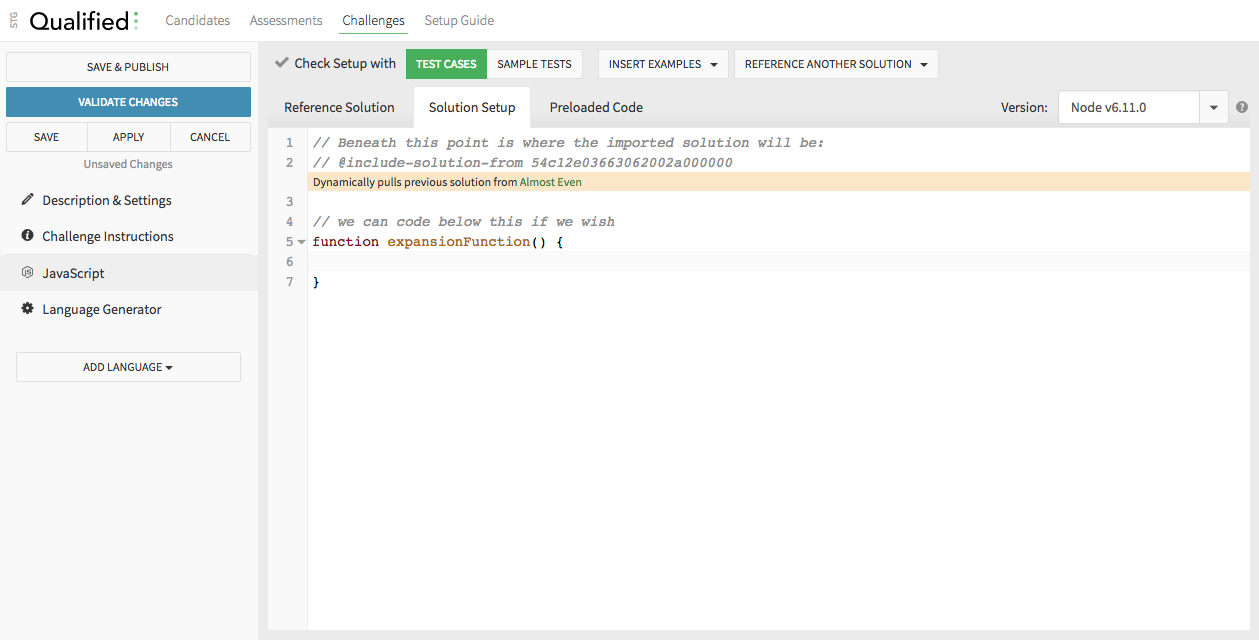
Task: Select the Description & Settings pencil icon
Action: (28, 199)
